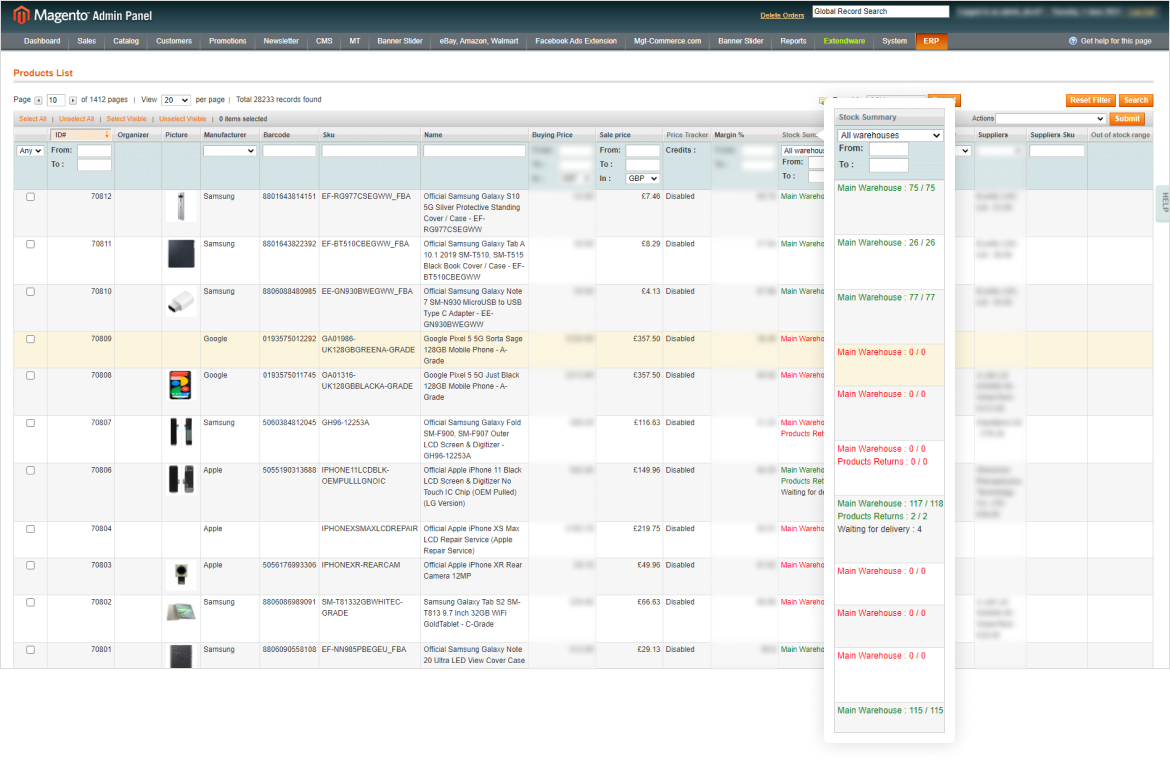Viewport: 1170px width, 763px height.
Task: Open the ERP menu tab
Action: [x=930, y=41]
